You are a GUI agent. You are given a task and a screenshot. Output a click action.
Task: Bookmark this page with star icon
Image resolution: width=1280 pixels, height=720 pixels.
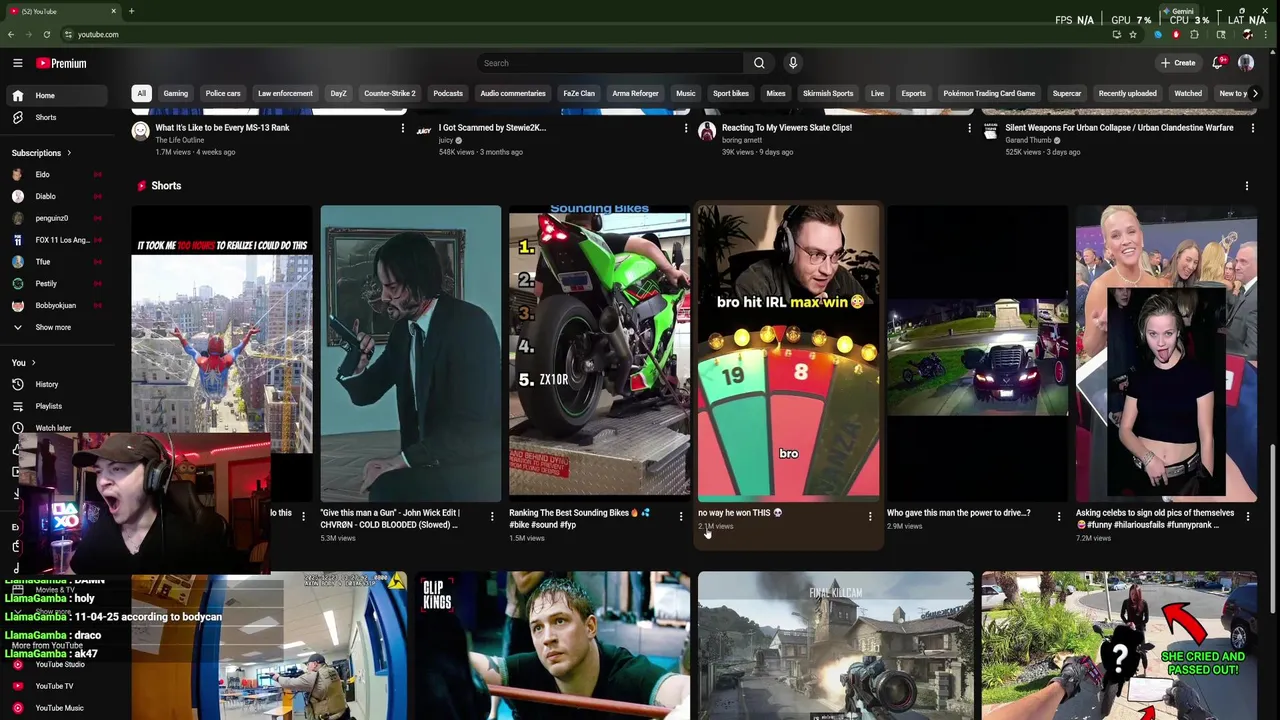(x=1133, y=34)
